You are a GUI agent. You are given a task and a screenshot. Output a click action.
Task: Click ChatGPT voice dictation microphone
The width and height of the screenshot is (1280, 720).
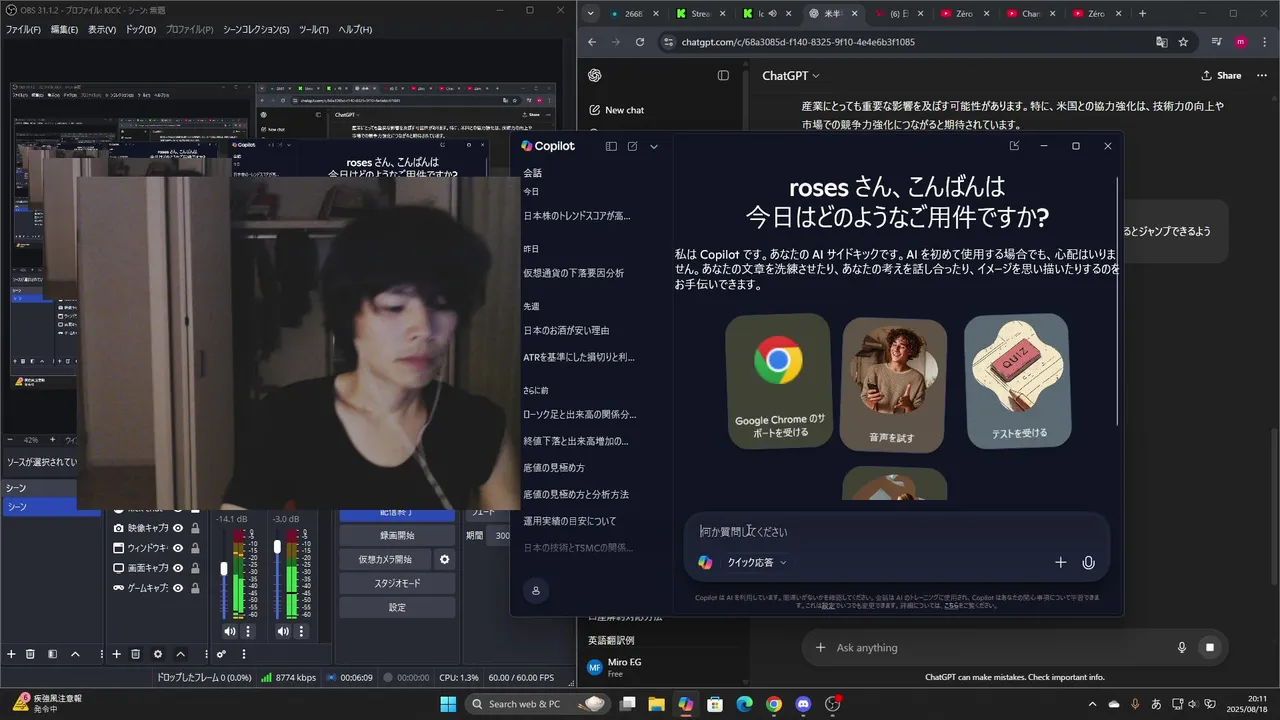click(x=1182, y=648)
